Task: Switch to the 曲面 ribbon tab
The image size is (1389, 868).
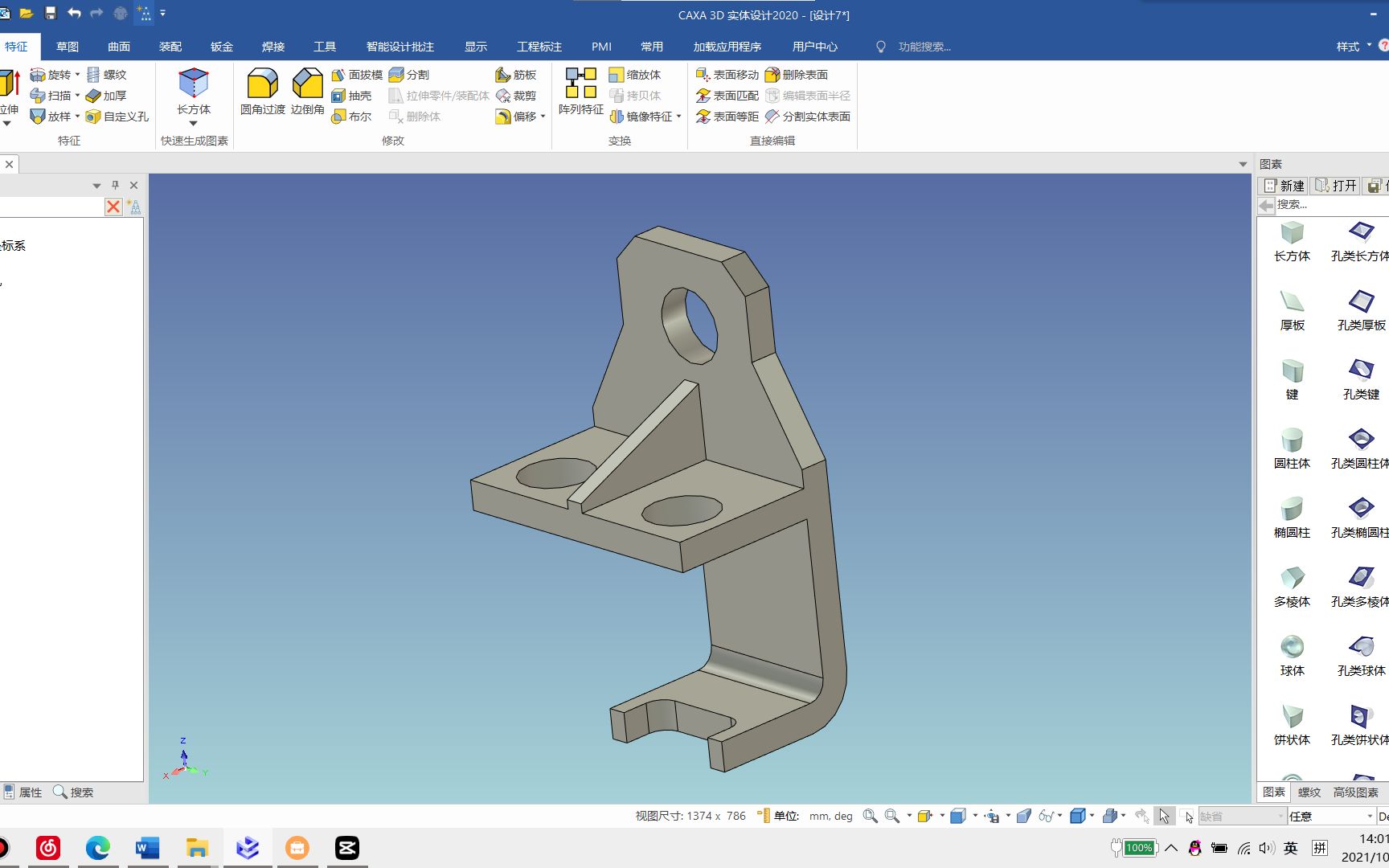Action: point(119,47)
